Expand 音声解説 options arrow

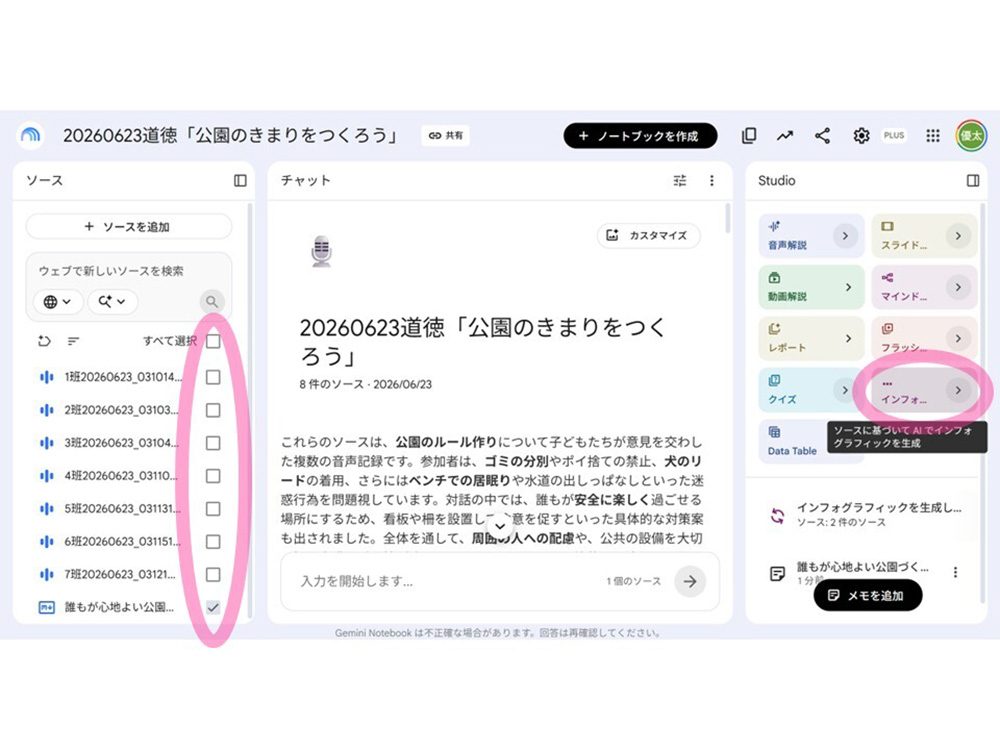click(845, 236)
